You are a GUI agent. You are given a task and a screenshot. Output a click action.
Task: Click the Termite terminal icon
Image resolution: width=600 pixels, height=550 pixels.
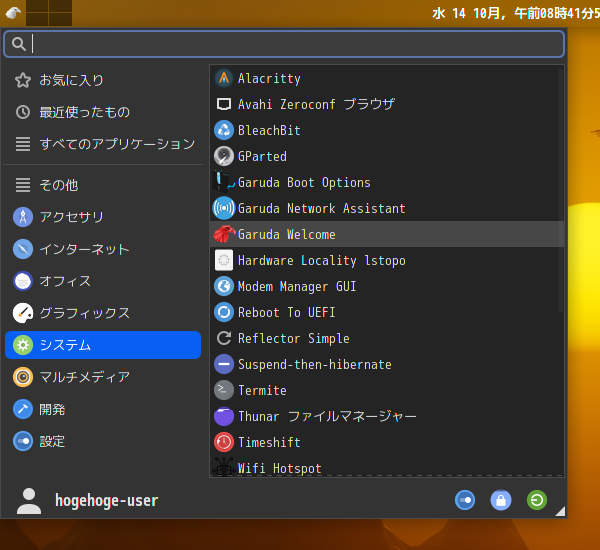point(224,390)
